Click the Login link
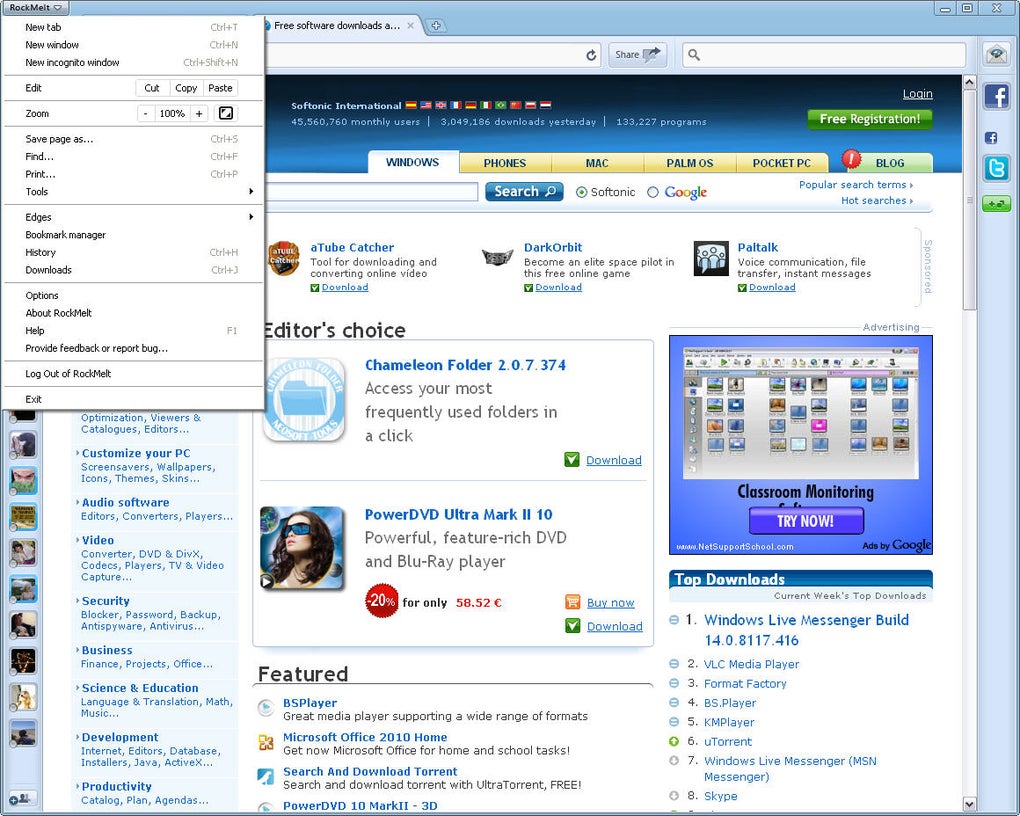Image resolution: width=1020 pixels, height=816 pixels. [x=917, y=94]
